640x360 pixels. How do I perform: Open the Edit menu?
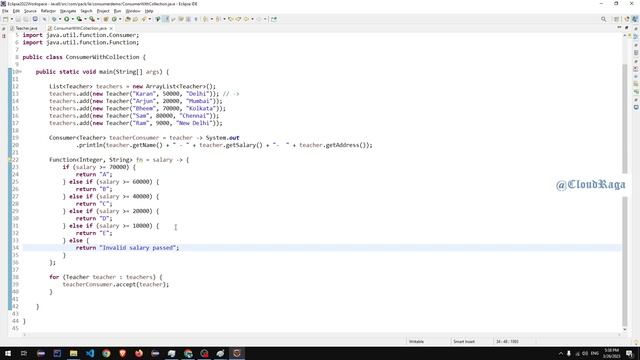[16, 11]
